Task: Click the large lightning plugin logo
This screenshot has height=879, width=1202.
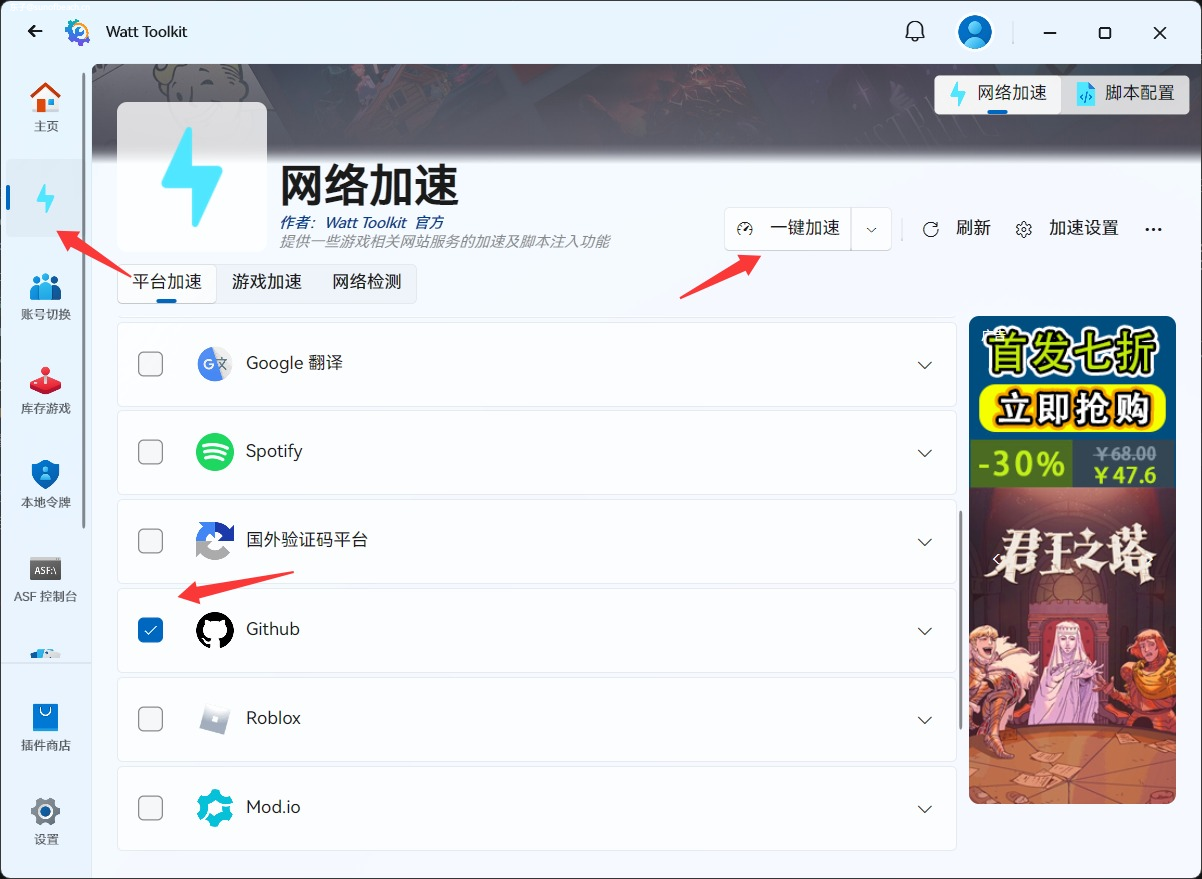Action: [192, 177]
